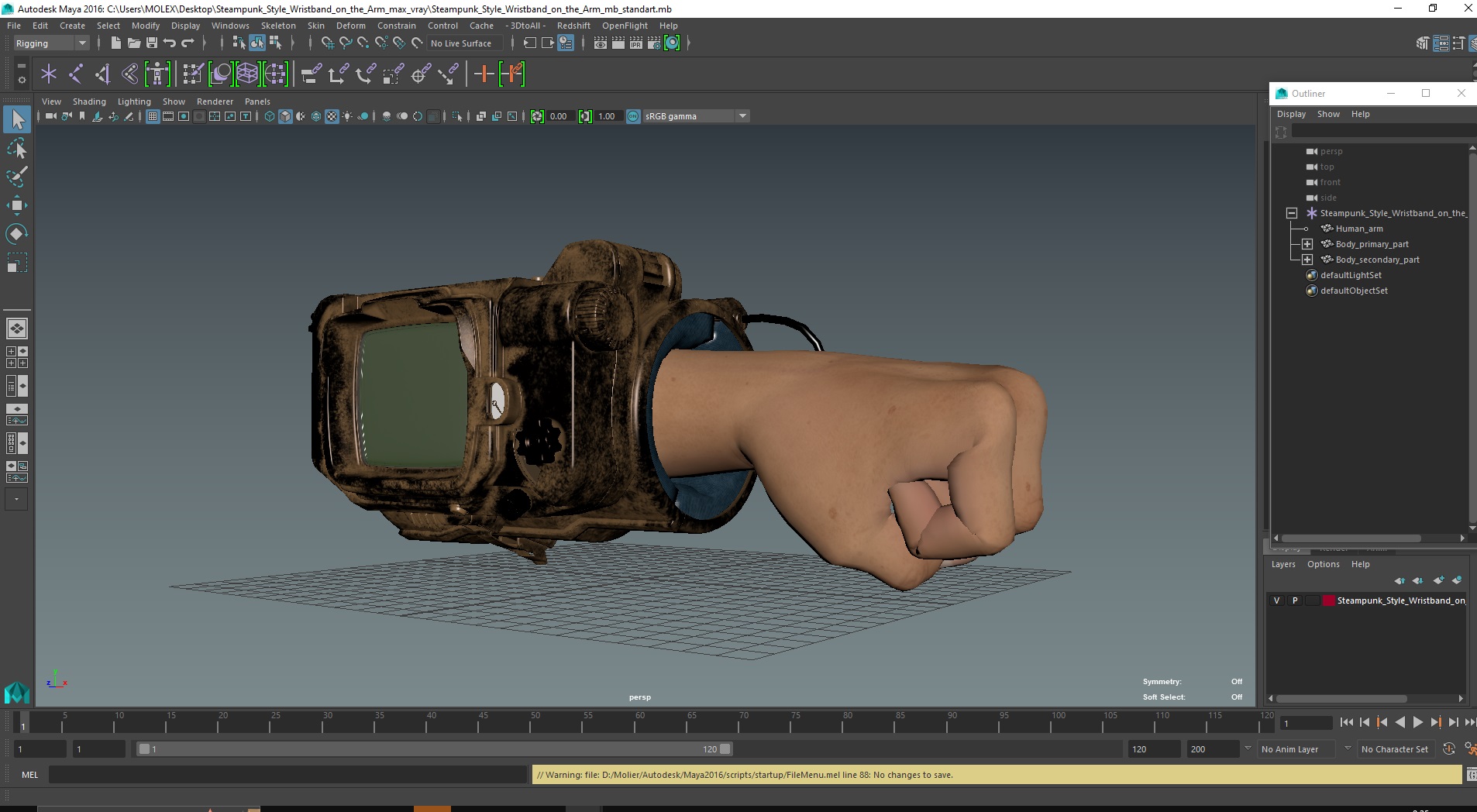The image size is (1477, 812).
Task: Select the Create Joints tool icon
Action: (76, 74)
